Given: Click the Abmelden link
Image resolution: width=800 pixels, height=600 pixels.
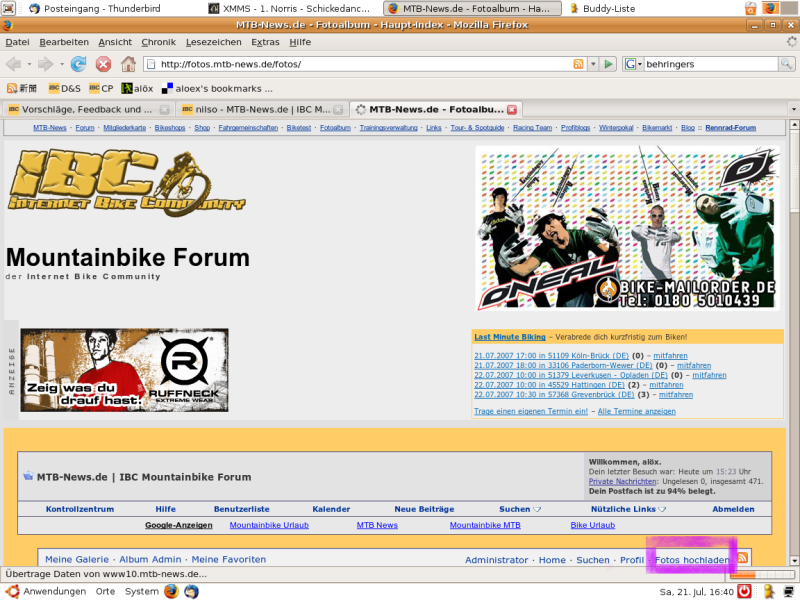Looking at the screenshot, I should (x=733, y=509).
